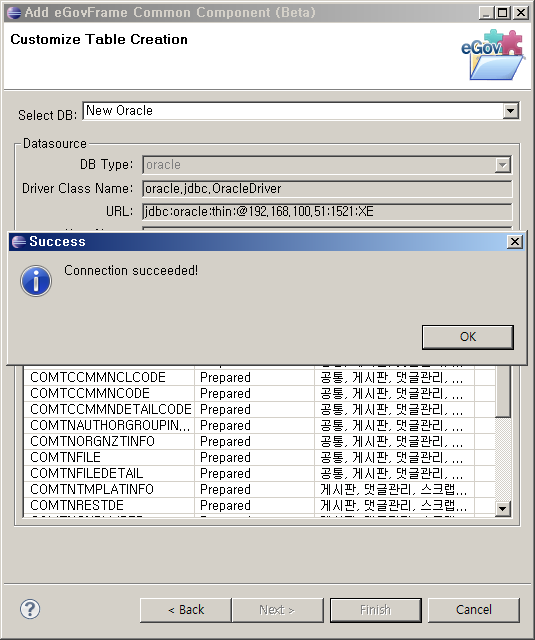This screenshot has height=640, width=535.
Task: Click the Prepared status for COMTNRESTDE
Action: [225, 505]
